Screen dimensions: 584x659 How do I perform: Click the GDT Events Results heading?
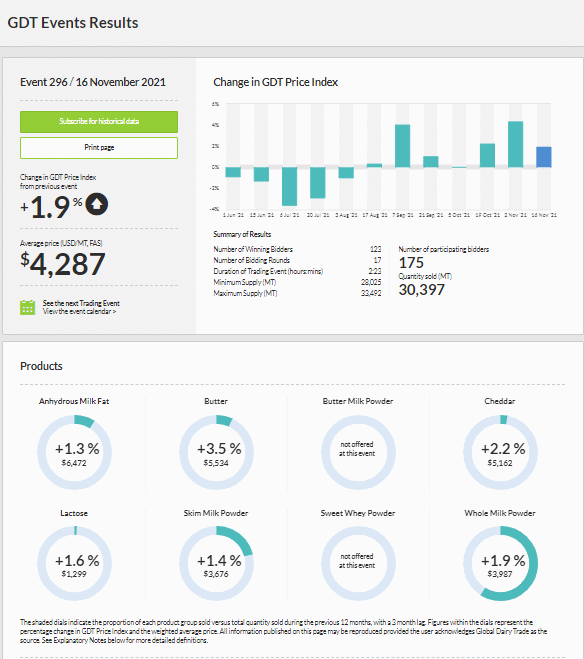click(73, 23)
